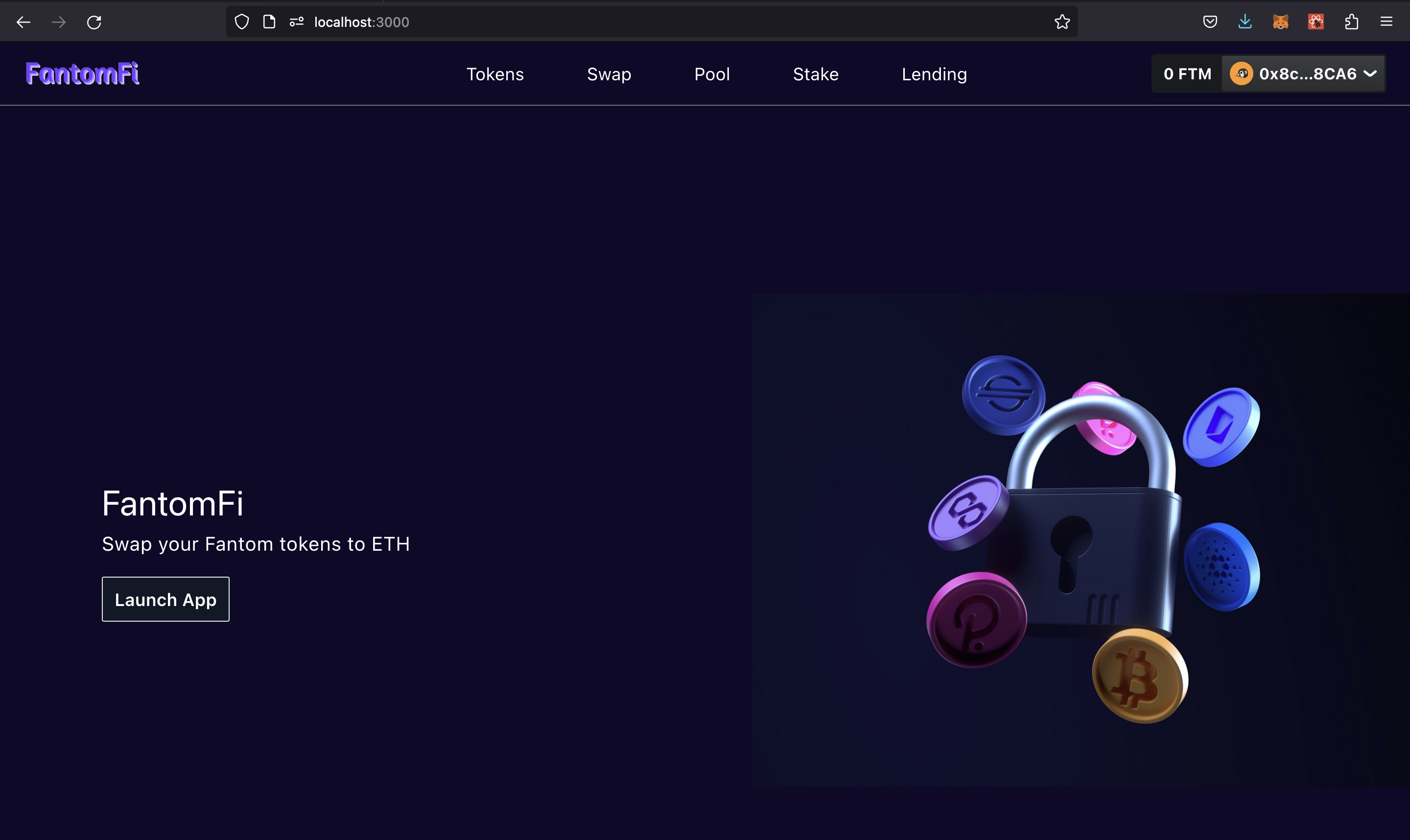The width and height of the screenshot is (1410, 840).
Task: Navigate to the Stake section
Action: [815, 74]
